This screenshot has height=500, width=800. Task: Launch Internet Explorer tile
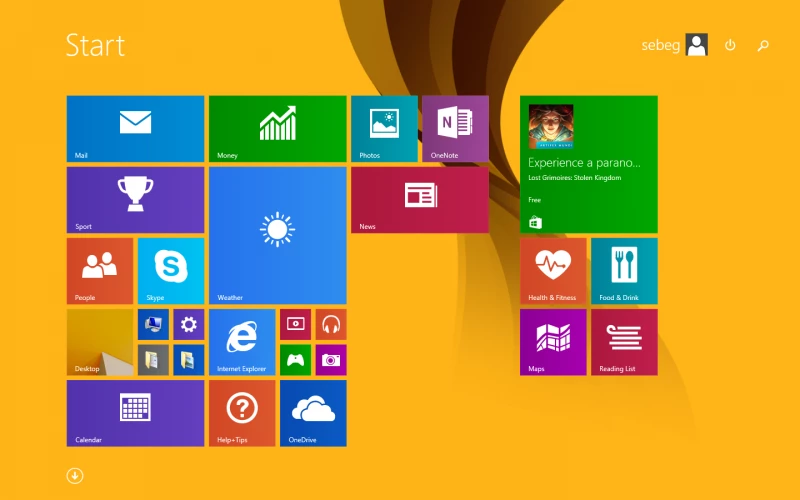(242, 342)
